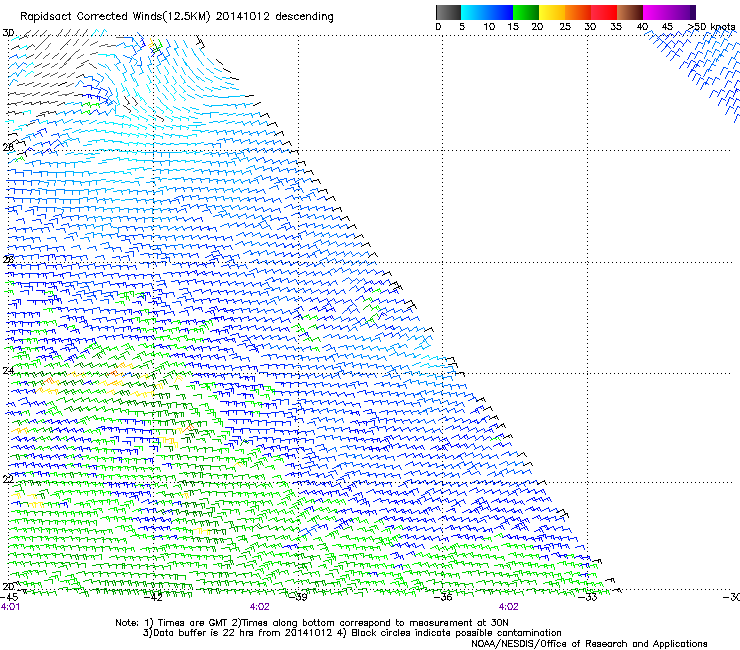
Task: Select the yellow 20-25 knots legend swatch
Action: pos(552,12)
